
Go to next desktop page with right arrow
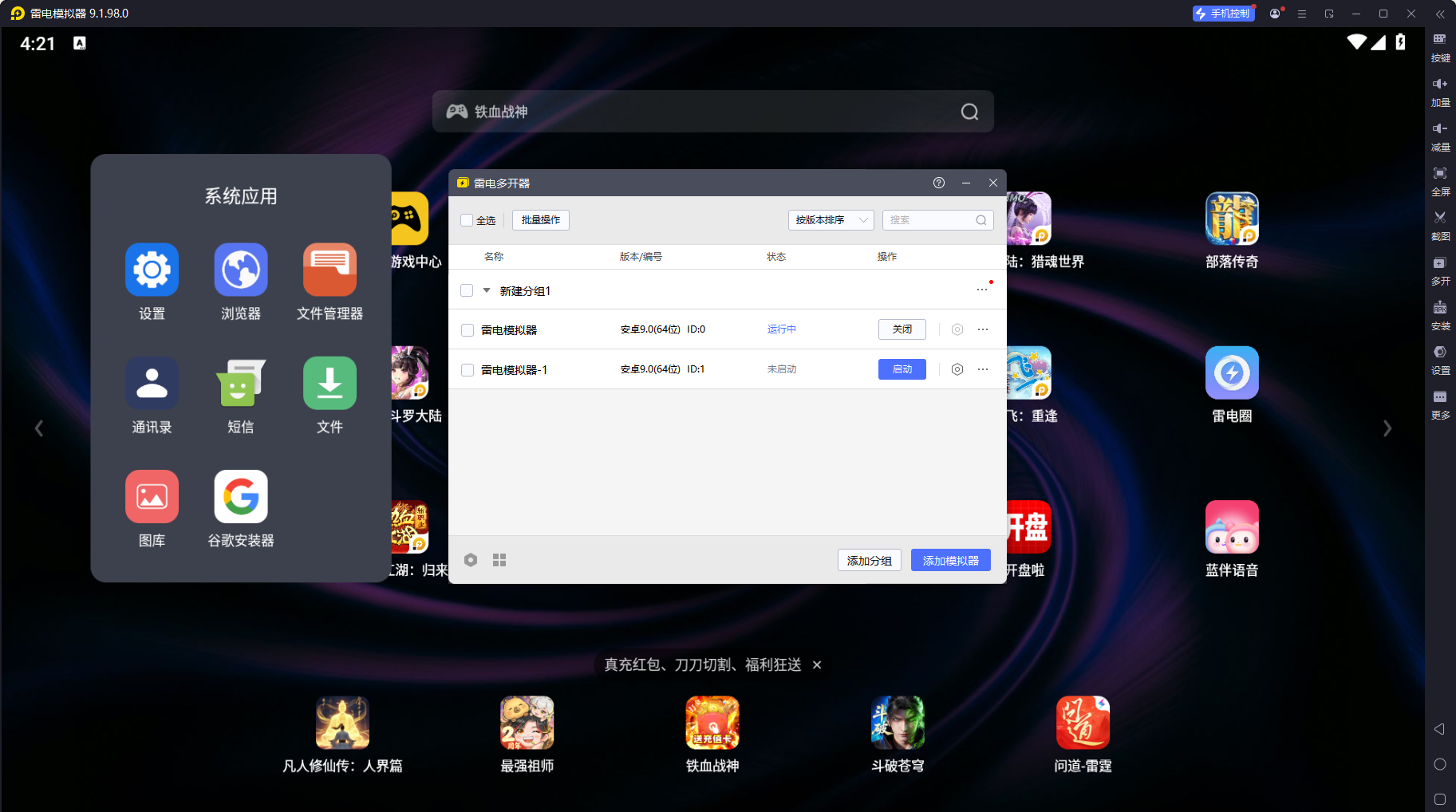(1387, 428)
